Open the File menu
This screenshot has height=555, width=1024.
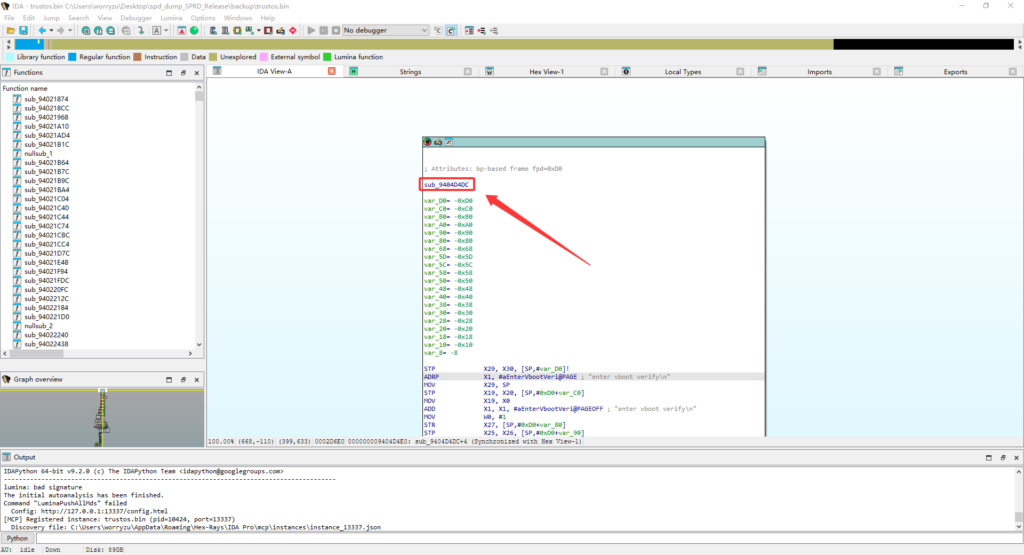coord(9,18)
